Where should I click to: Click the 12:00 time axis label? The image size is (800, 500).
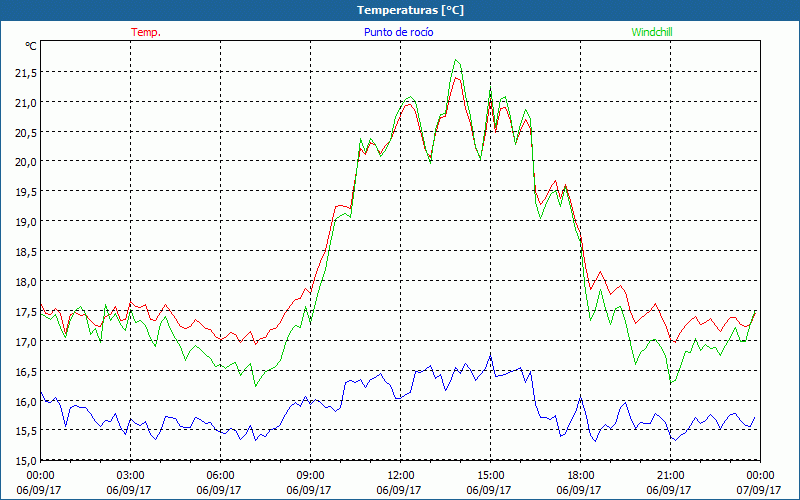click(401, 475)
